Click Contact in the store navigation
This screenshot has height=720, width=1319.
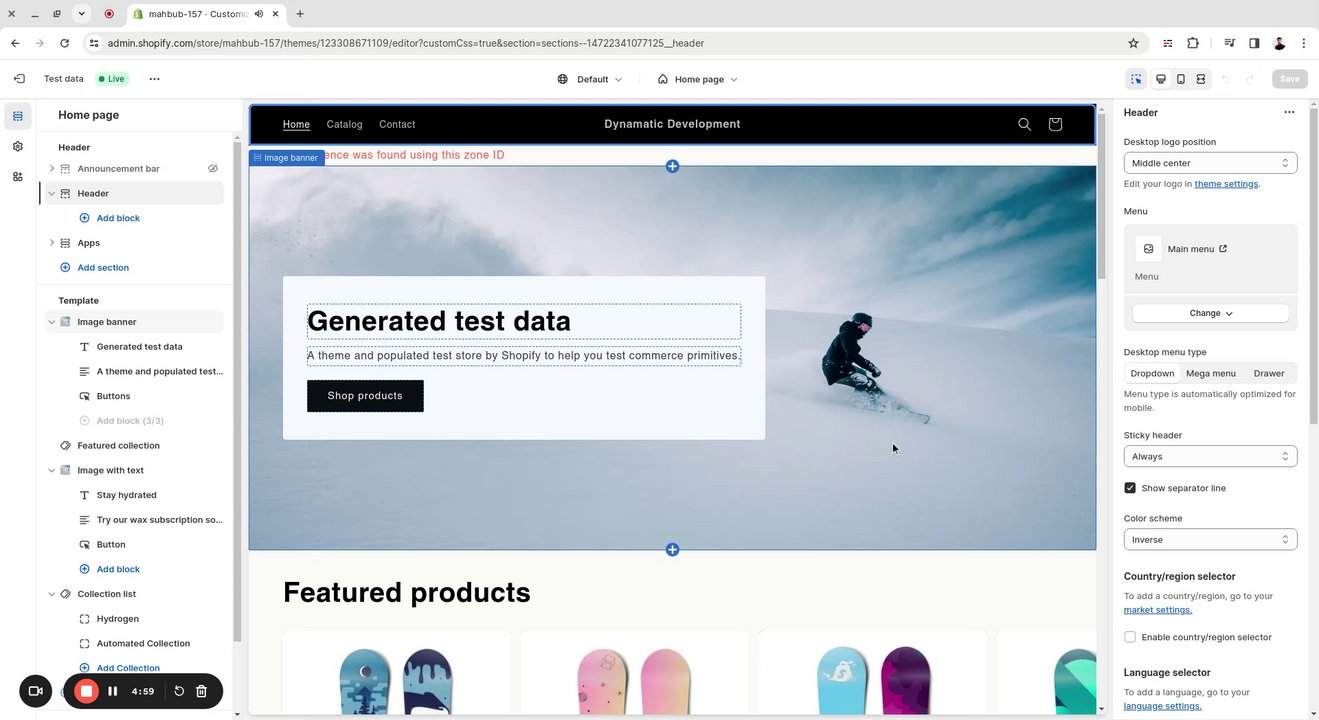397,124
